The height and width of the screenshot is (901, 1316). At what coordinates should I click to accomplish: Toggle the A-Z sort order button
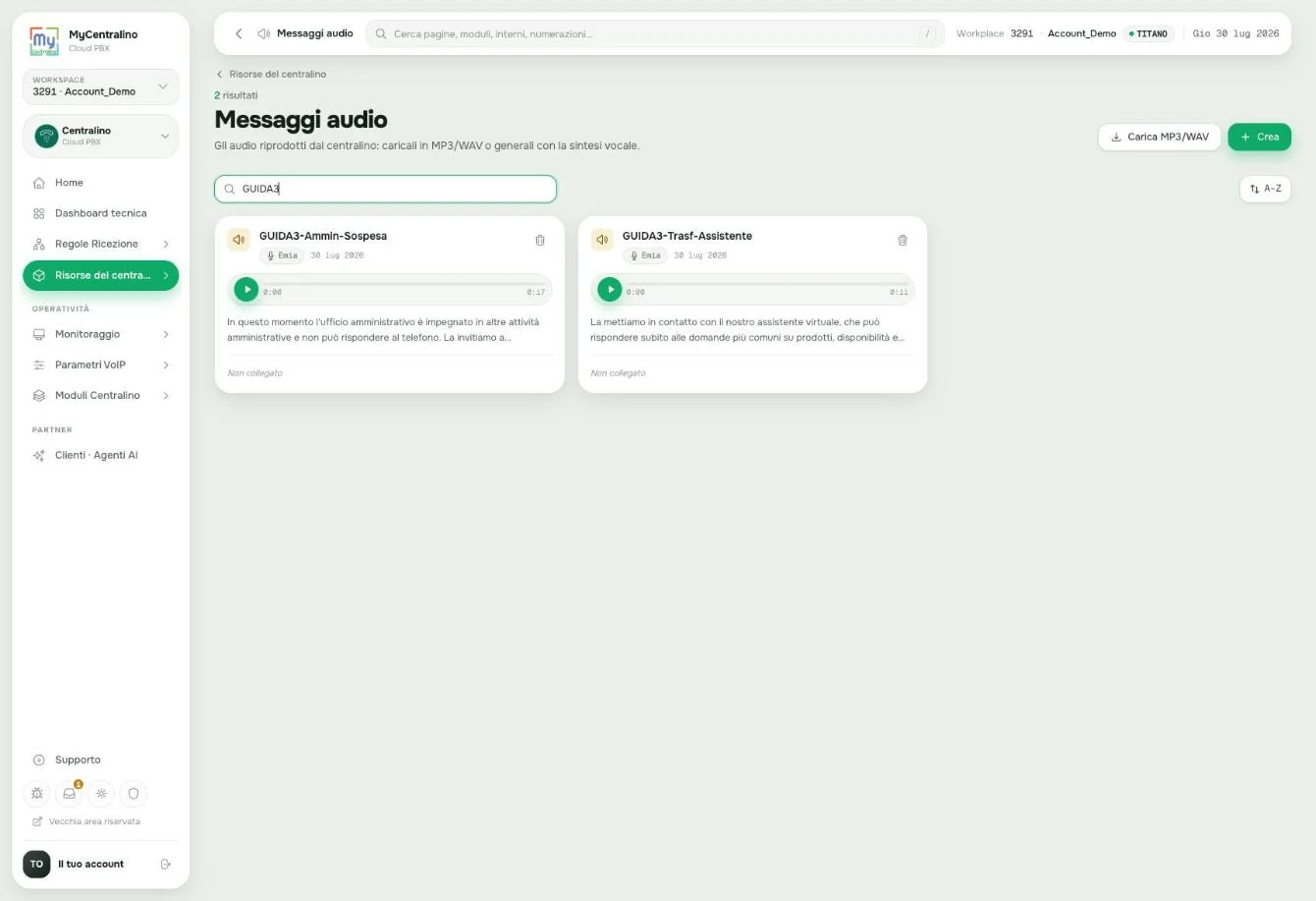1265,189
